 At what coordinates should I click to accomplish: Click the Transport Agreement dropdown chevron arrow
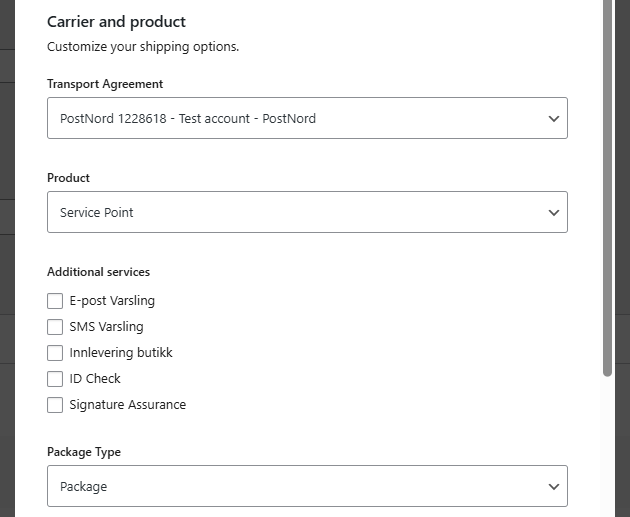pyautogui.click(x=554, y=118)
